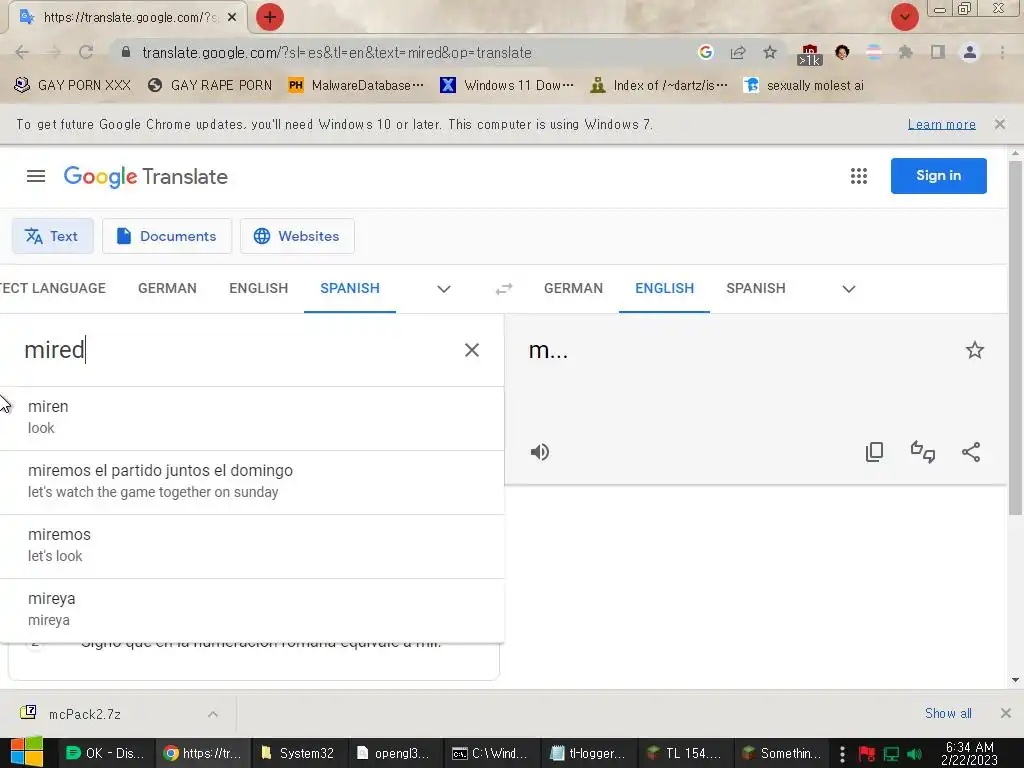Switch to the OK - Dis... taskbar window
Image resolution: width=1024 pixels, height=768 pixels.
coord(106,753)
